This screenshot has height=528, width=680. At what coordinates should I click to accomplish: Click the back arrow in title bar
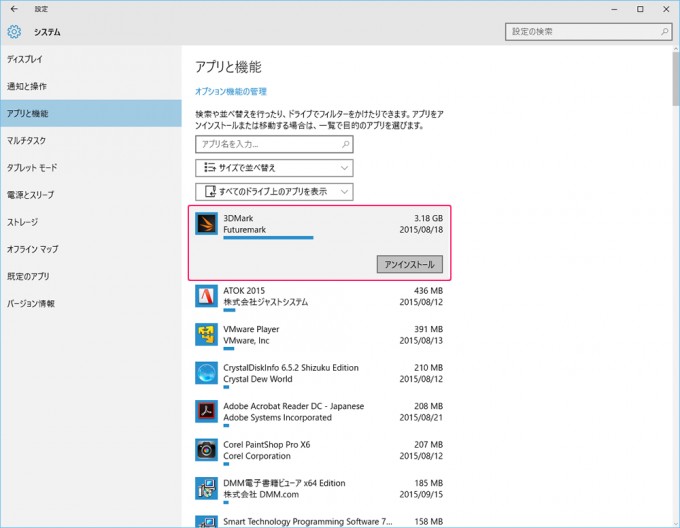(14, 9)
